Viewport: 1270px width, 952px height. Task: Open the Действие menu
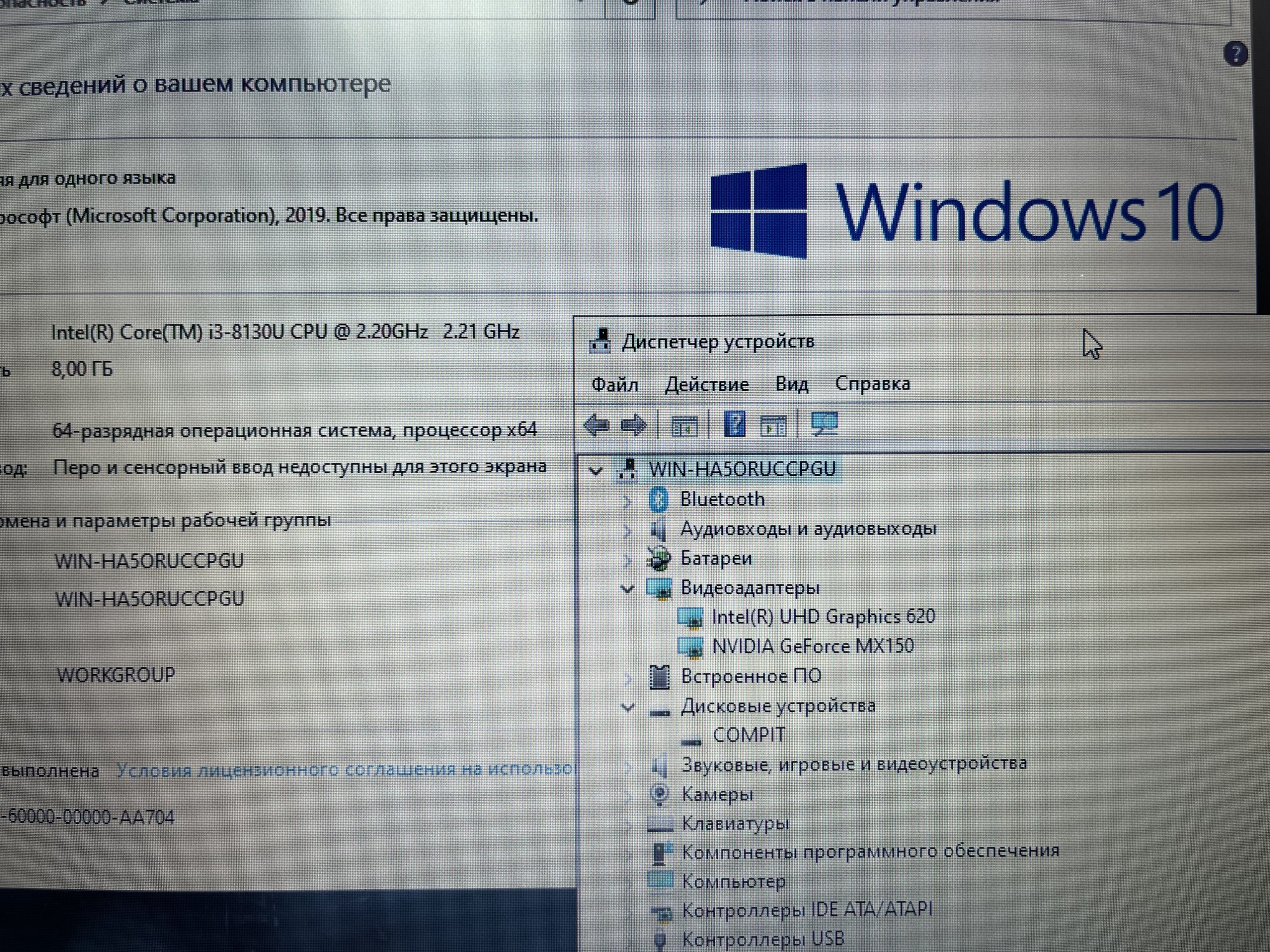pyautogui.click(x=706, y=385)
